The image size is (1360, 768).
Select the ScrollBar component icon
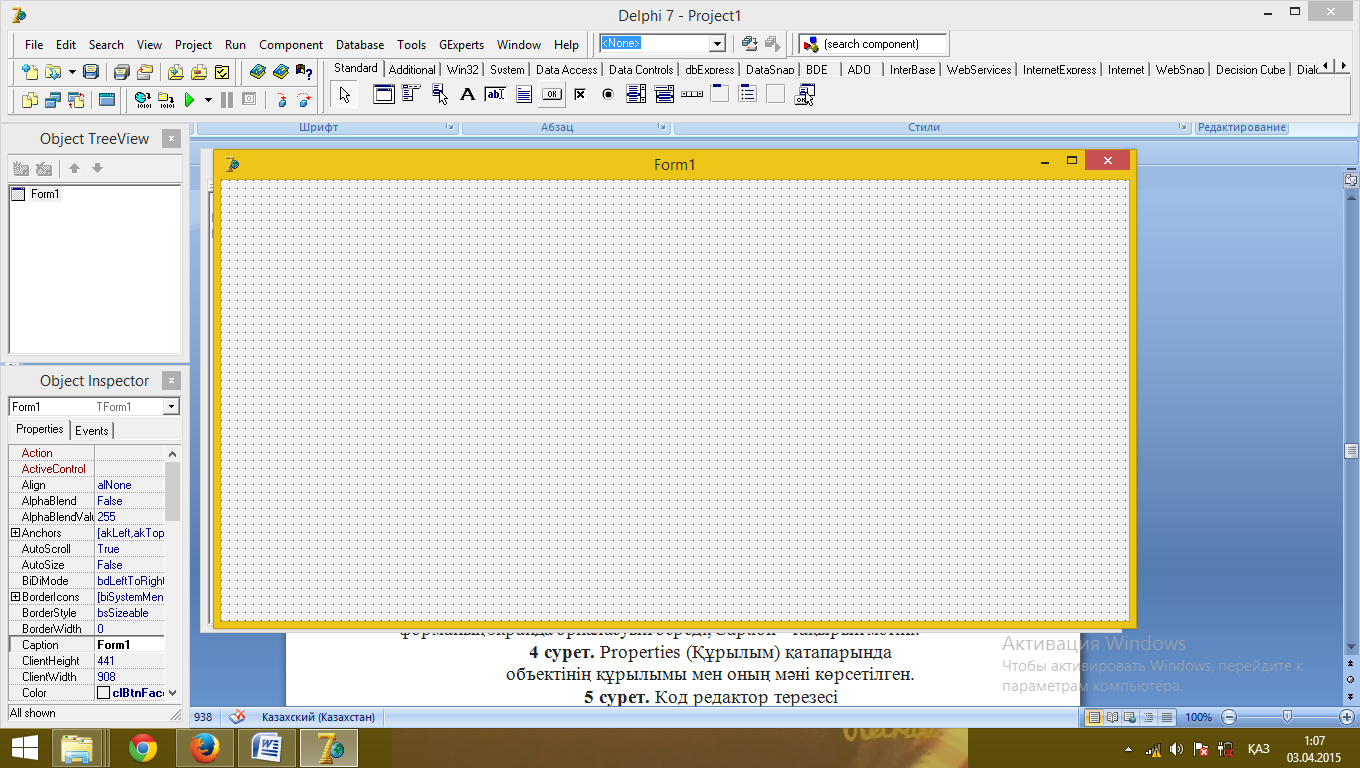[x=691, y=95]
